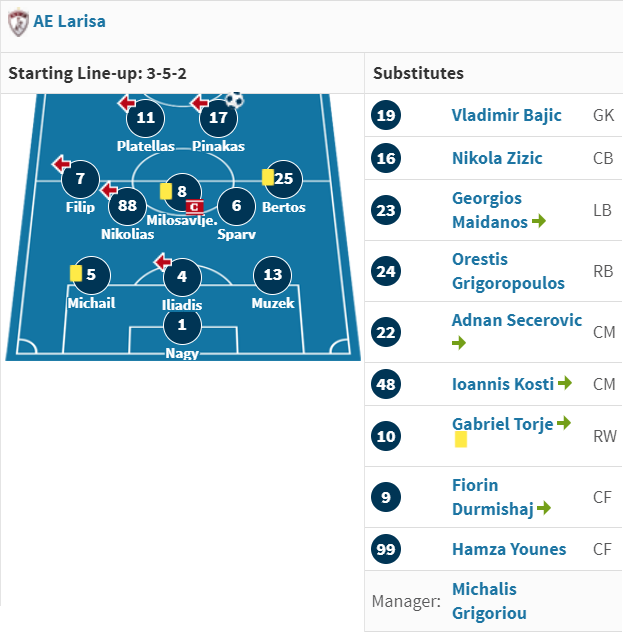Select goalkeeper Nagy number 1 on pitch
623x633 pixels.
[182, 325]
